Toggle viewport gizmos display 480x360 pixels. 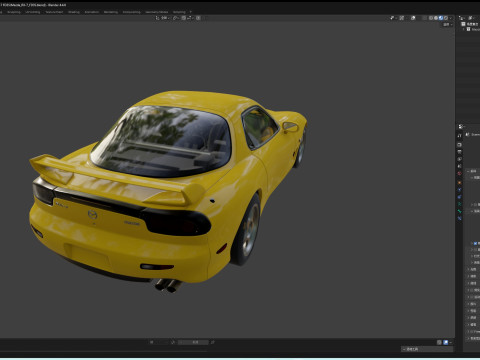(402, 18)
